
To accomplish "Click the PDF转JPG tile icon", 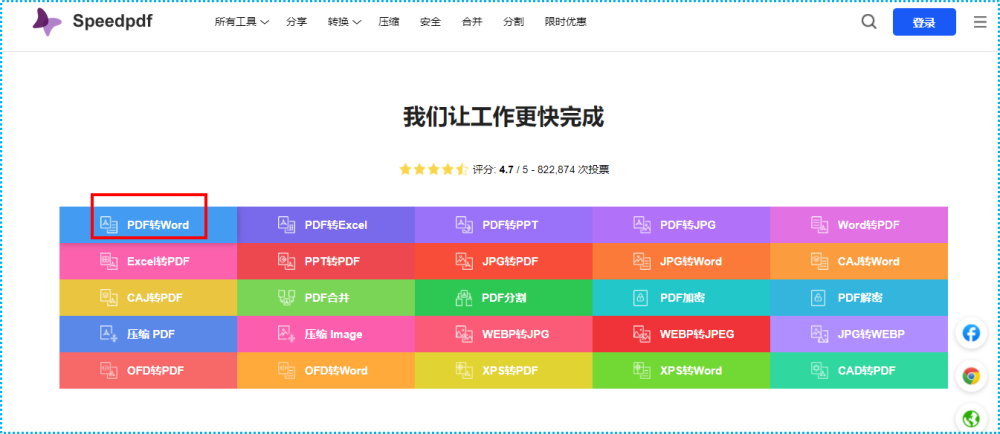I will point(642,224).
